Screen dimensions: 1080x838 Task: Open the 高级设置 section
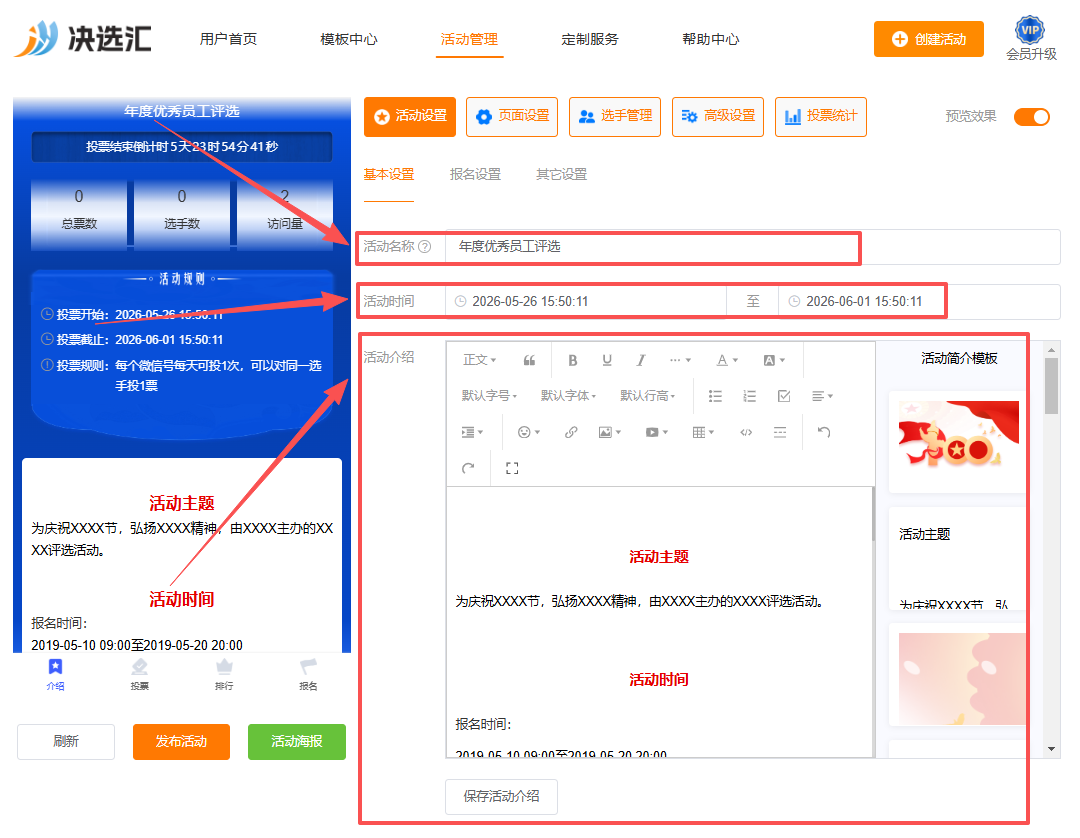click(718, 117)
